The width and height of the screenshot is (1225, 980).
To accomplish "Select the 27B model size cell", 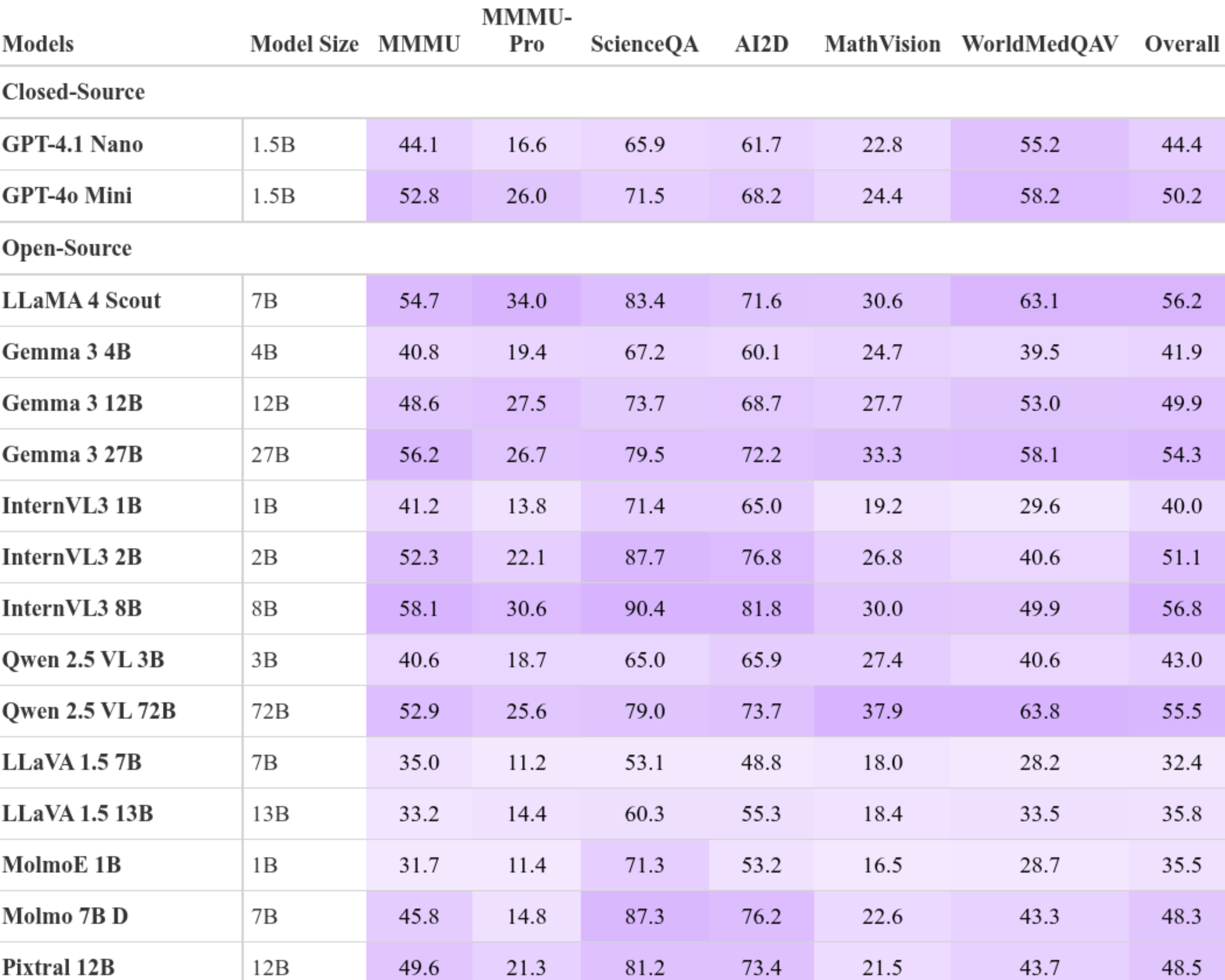I will point(270,454).
